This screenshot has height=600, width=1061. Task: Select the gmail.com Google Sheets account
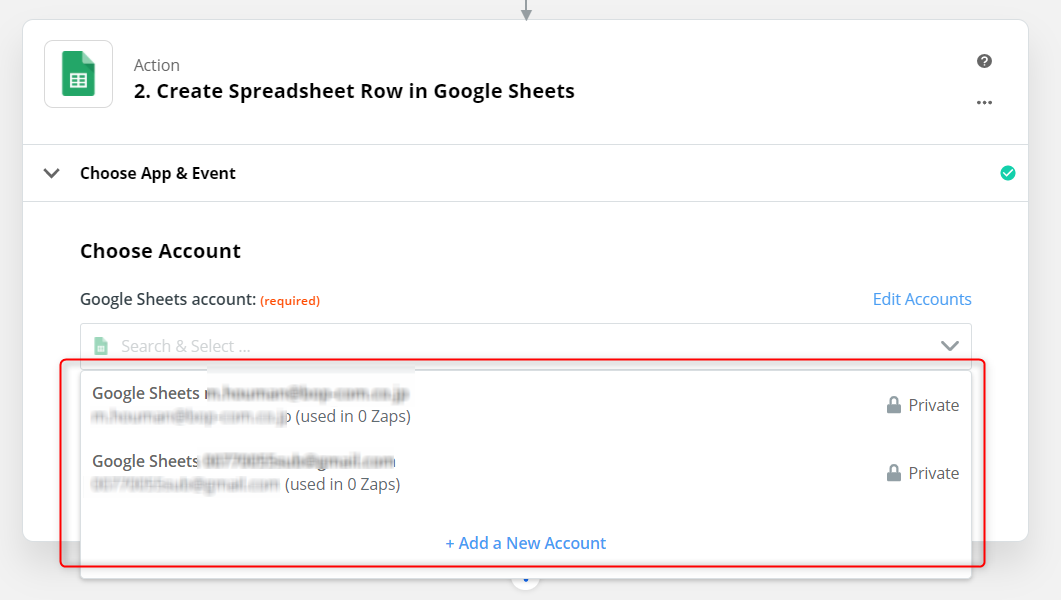pyautogui.click(x=245, y=472)
